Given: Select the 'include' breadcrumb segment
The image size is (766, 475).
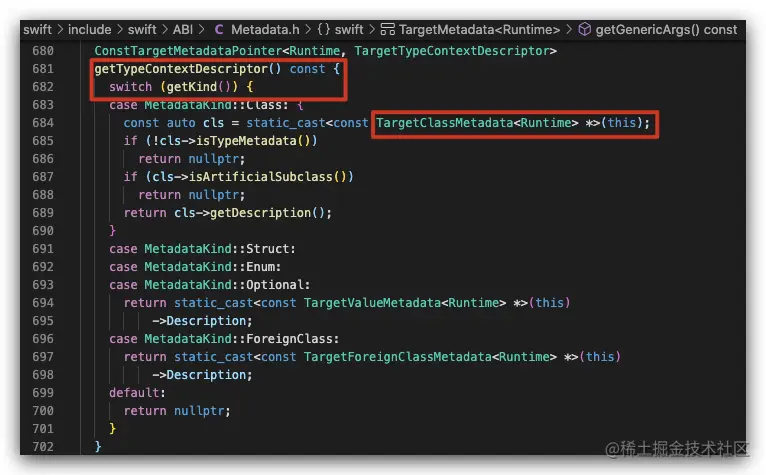Looking at the screenshot, I should (x=89, y=30).
